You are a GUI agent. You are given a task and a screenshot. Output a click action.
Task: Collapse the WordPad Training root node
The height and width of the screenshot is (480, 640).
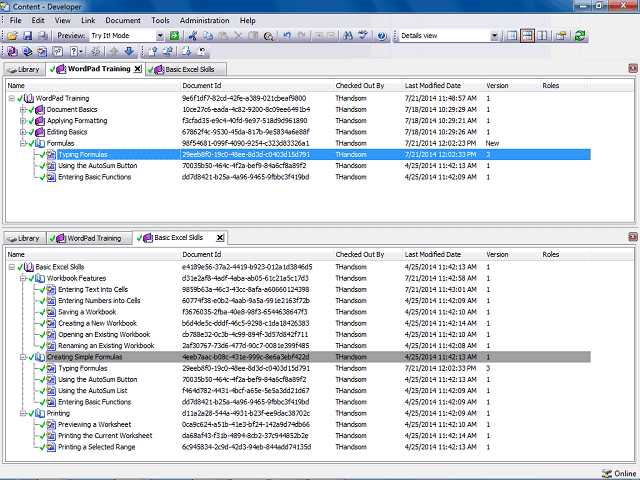[x=12, y=98]
